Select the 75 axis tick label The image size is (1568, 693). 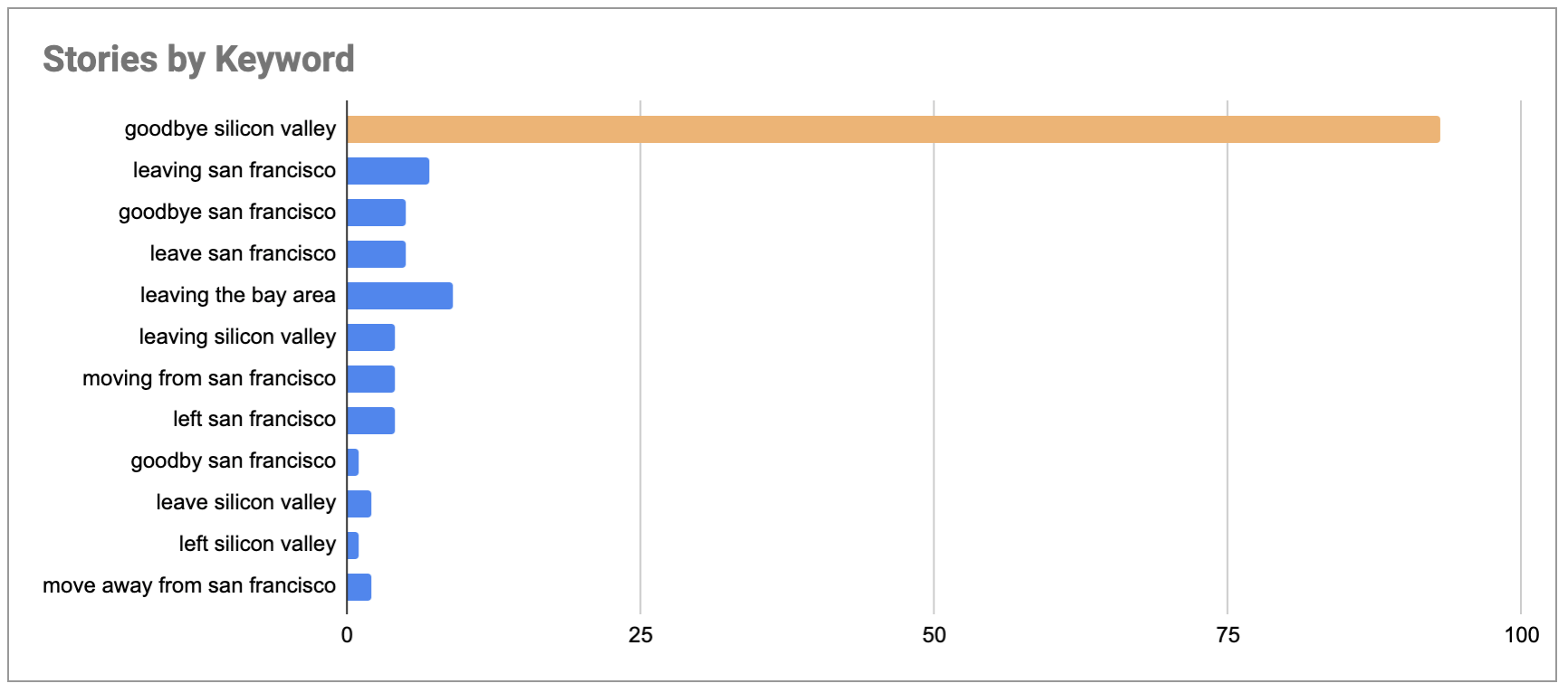1228,635
